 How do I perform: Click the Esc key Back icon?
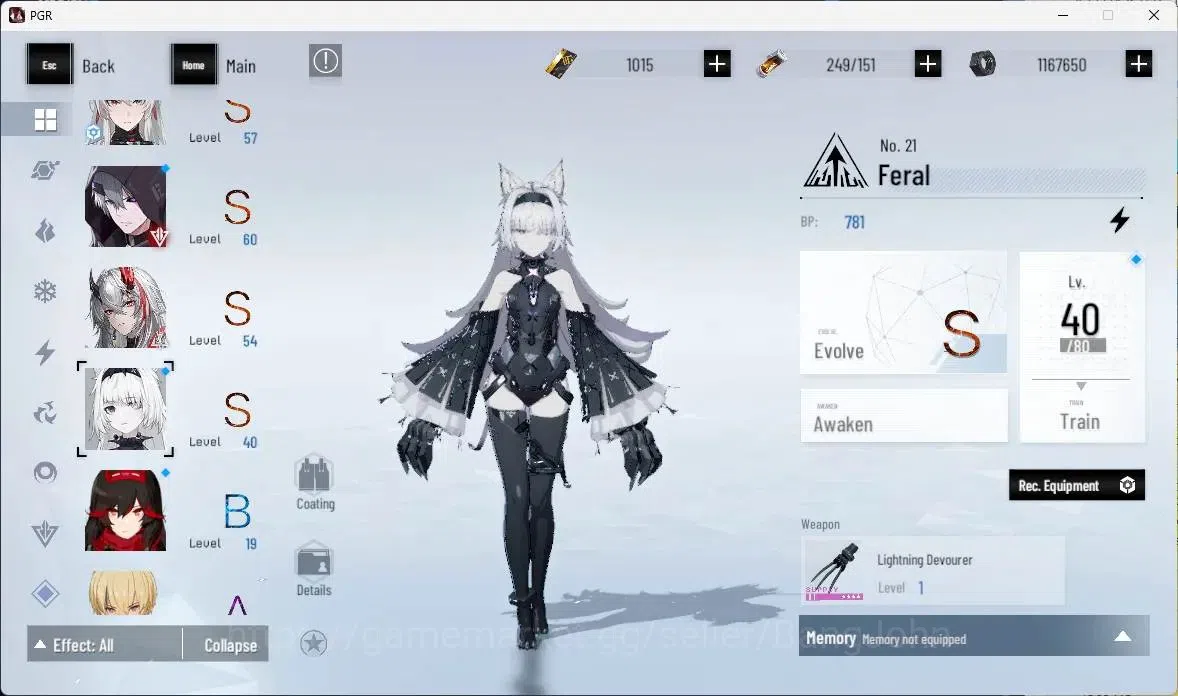tap(50, 65)
